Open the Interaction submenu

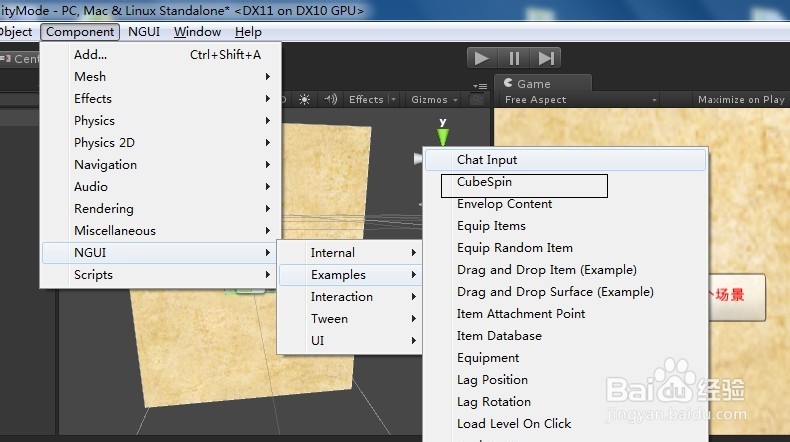pyautogui.click(x=350, y=297)
